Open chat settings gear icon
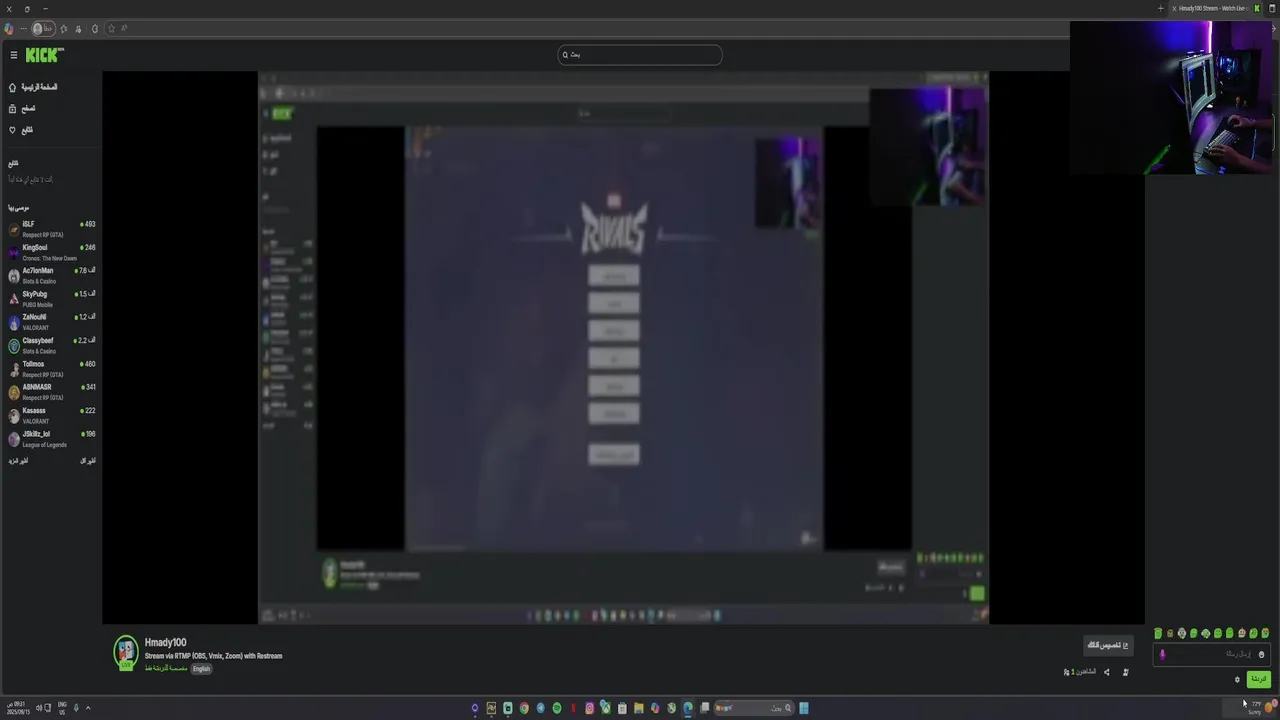The width and height of the screenshot is (1280, 720). (x=1237, y=680)
